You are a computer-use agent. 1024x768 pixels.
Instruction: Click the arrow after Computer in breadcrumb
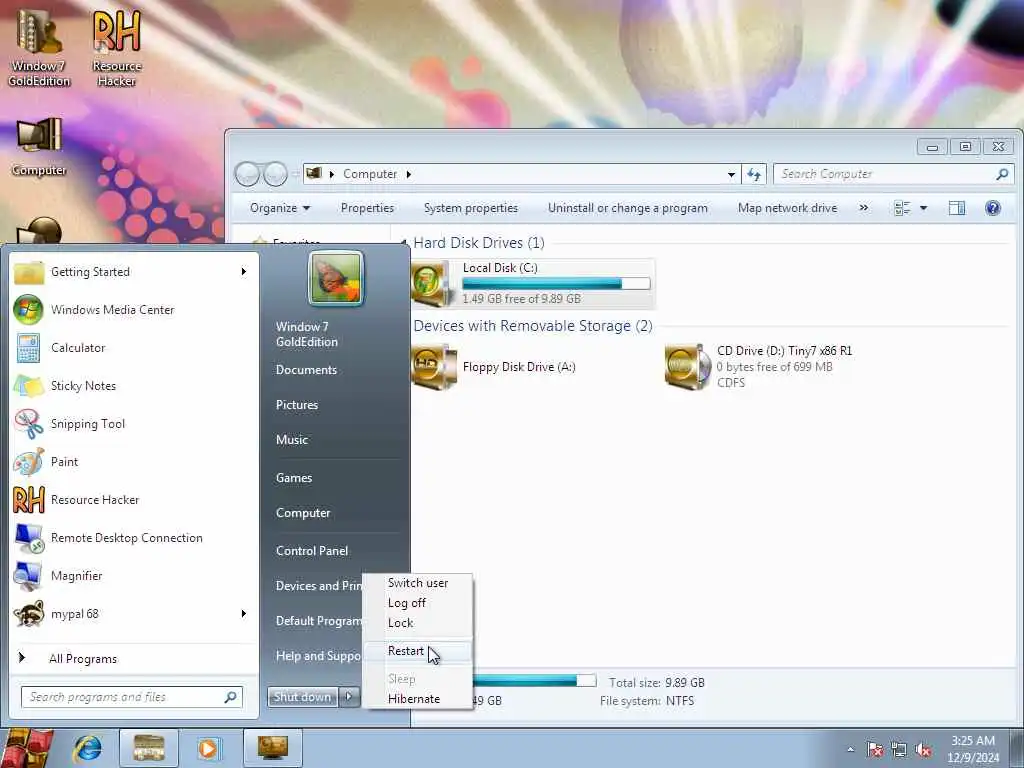409,174
